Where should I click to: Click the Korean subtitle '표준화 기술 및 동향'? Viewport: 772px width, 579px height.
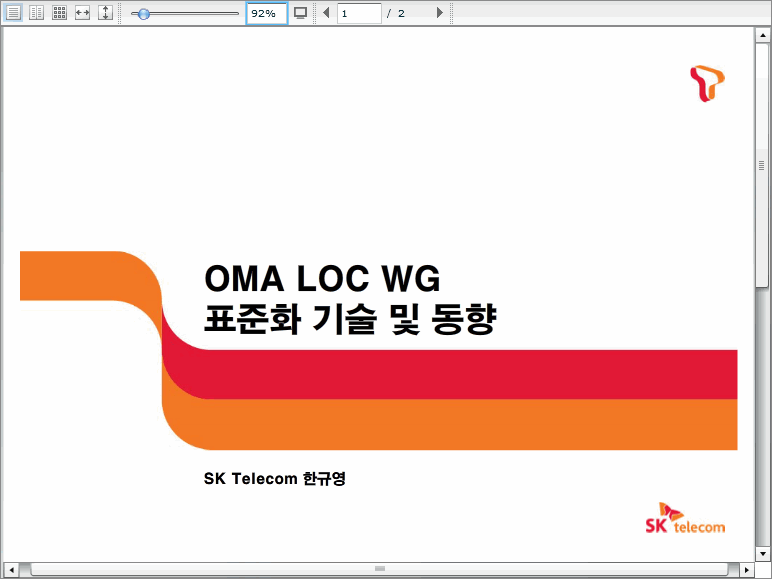click(350, 320)
